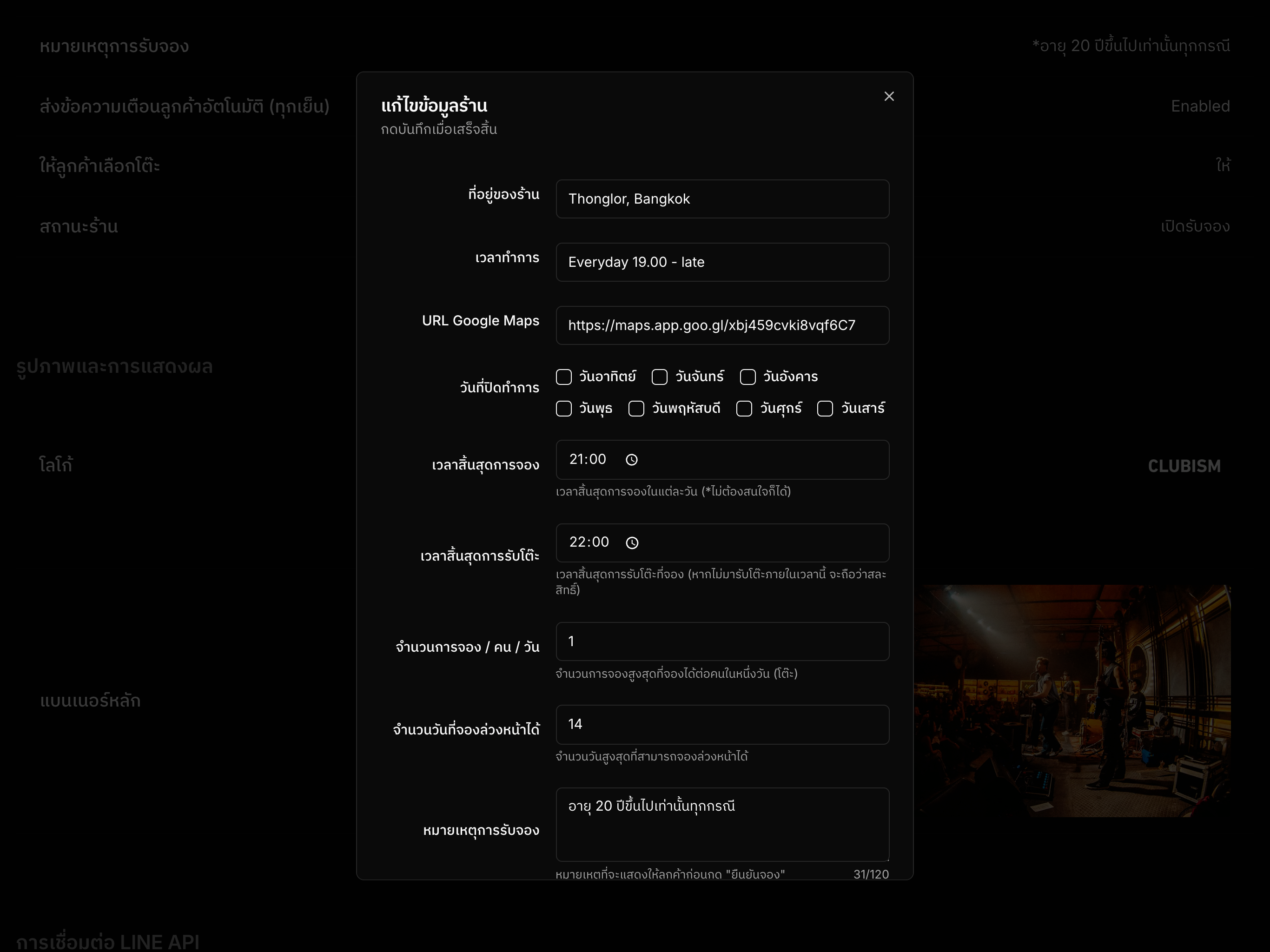The height and width of the screenshot is (952, 1270).
Task: Check the วันศุกร์ closed-day checkbox
Action: tap(744, 408)
